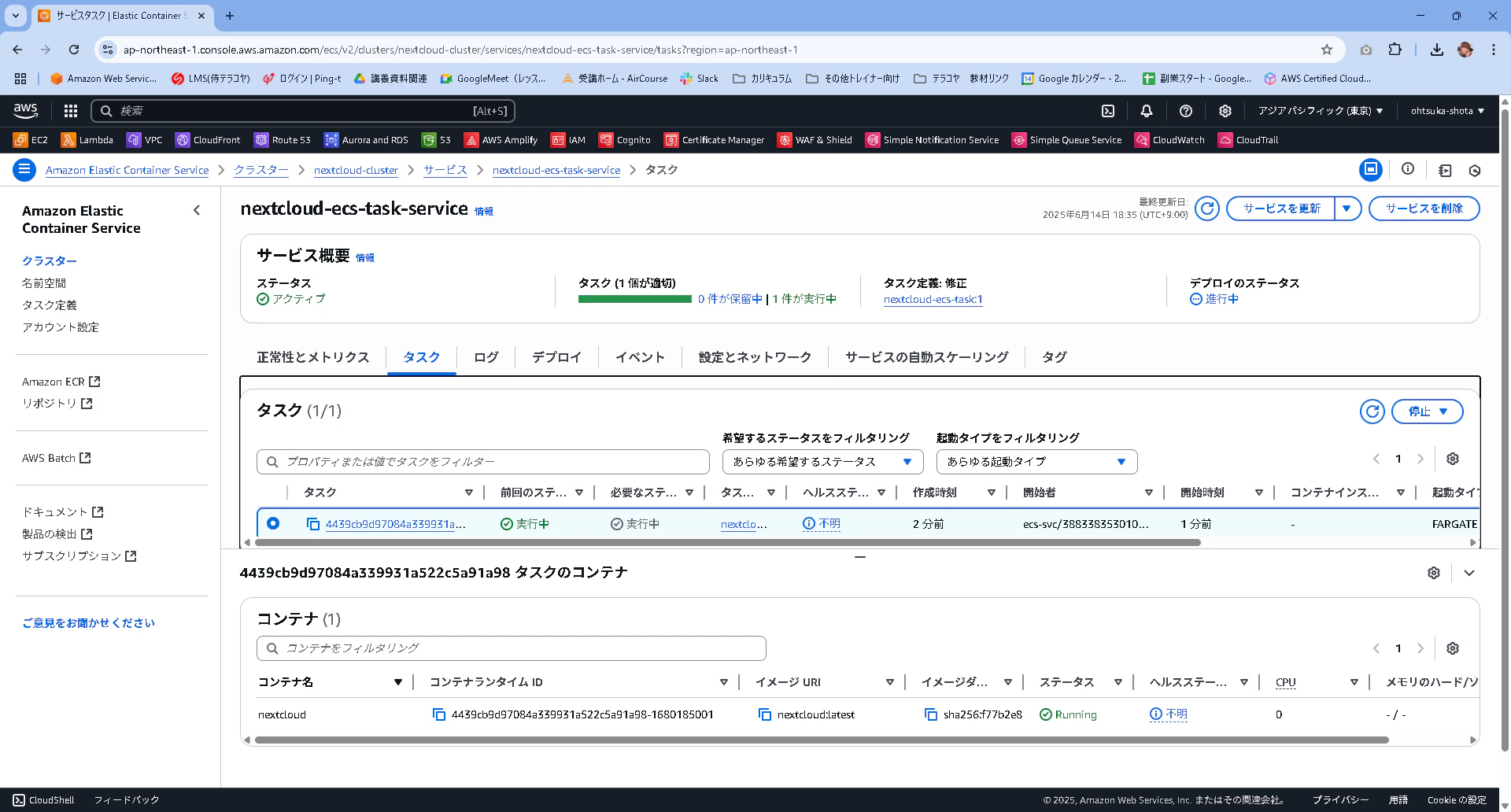This screenshot has width=1511, height=812.
Task: Click the task health progress bar
Action: 635,299
